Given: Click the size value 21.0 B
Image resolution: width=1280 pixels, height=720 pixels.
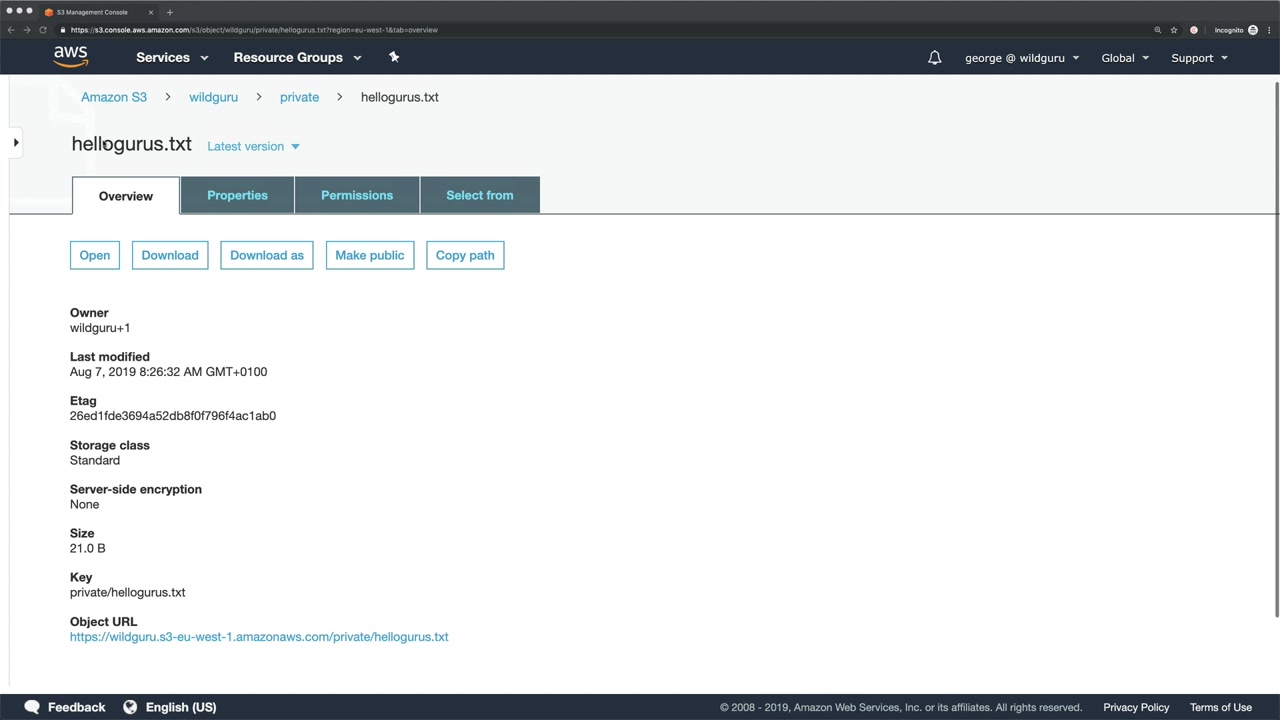Looking at the screenshot, I should (88, 549).
